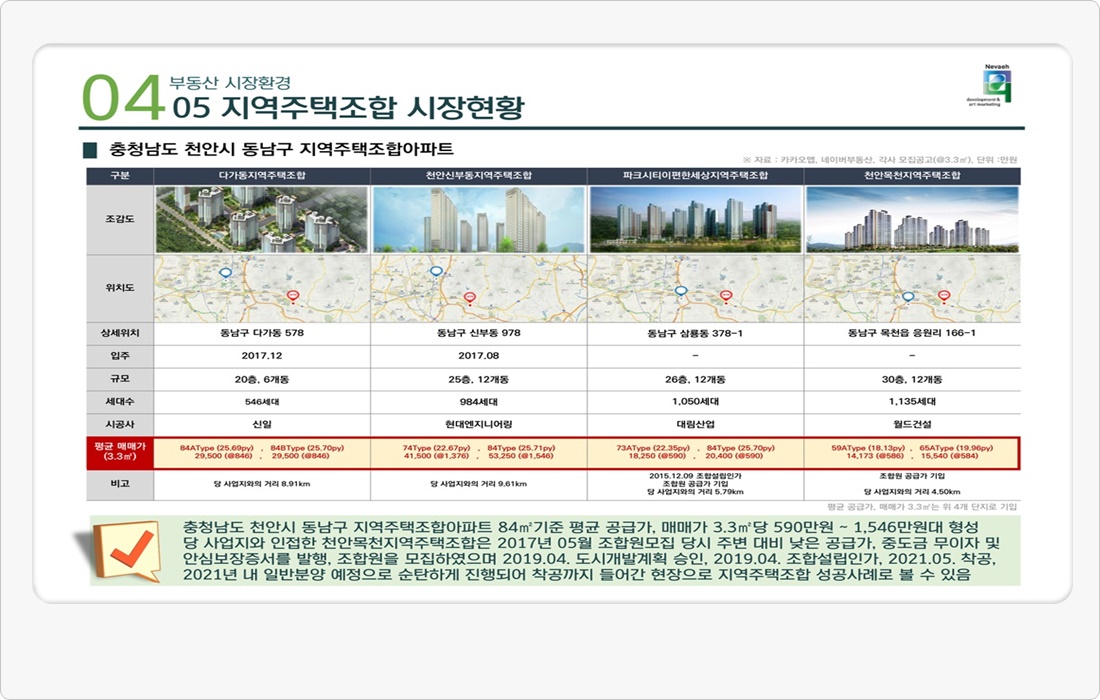1100x700 pixels.
Task: Select remark 2015.12.09 조합설립인가
Action: (695, 476)
